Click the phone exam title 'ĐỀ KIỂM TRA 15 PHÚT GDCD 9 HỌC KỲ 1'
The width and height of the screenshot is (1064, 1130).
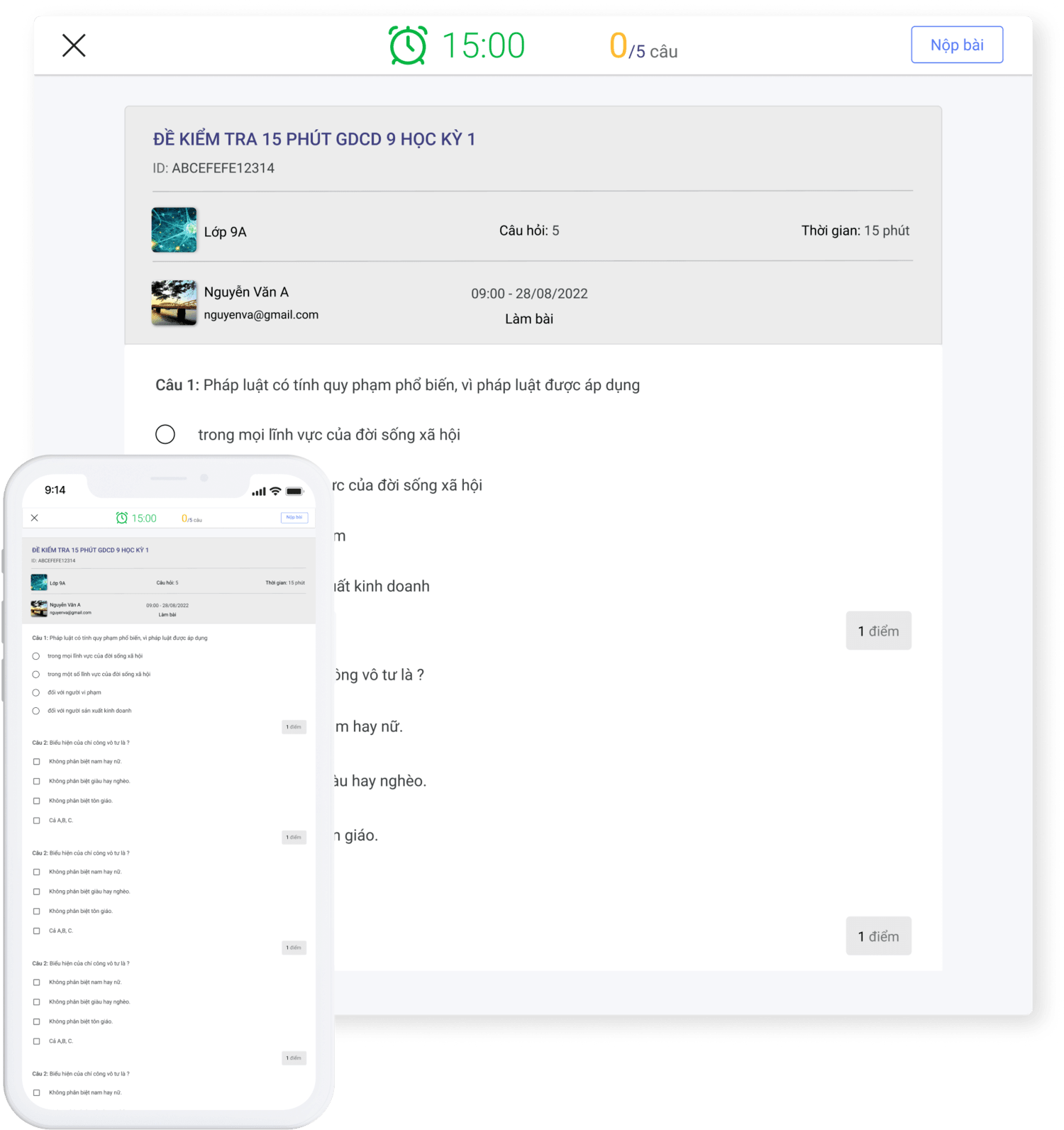point(90,550)
